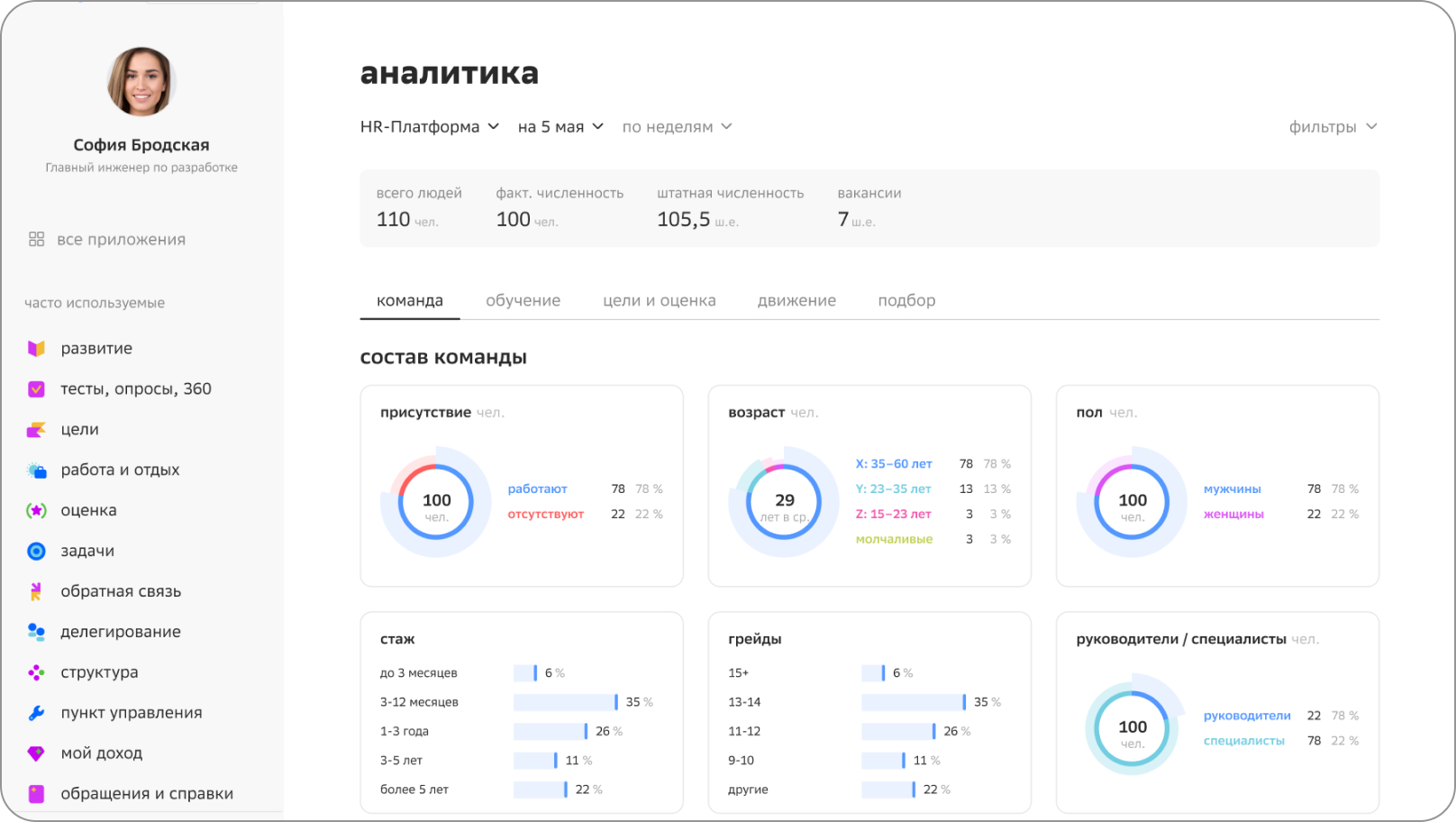Open the на 5 мая date dropdown
The width and height of the screenshot is (1456, 822).
pos(560,127)
